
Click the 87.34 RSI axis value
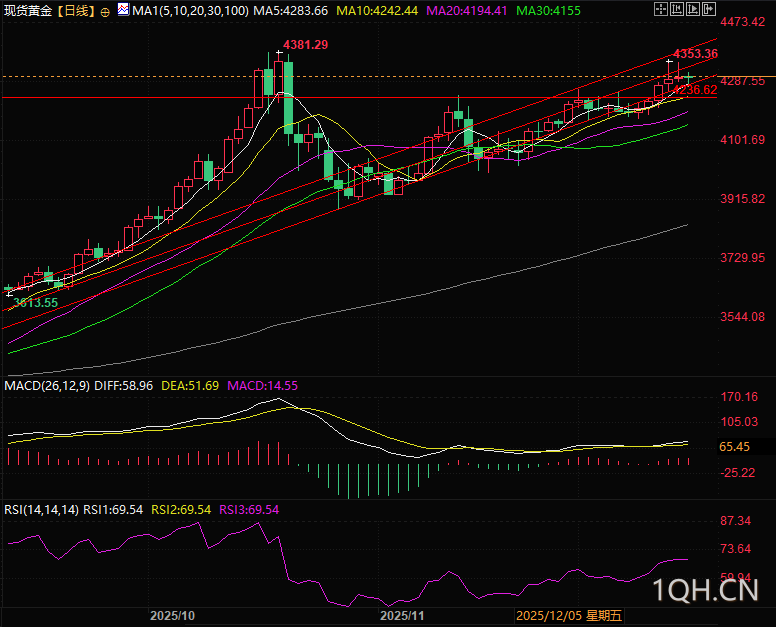pos(735,520)
